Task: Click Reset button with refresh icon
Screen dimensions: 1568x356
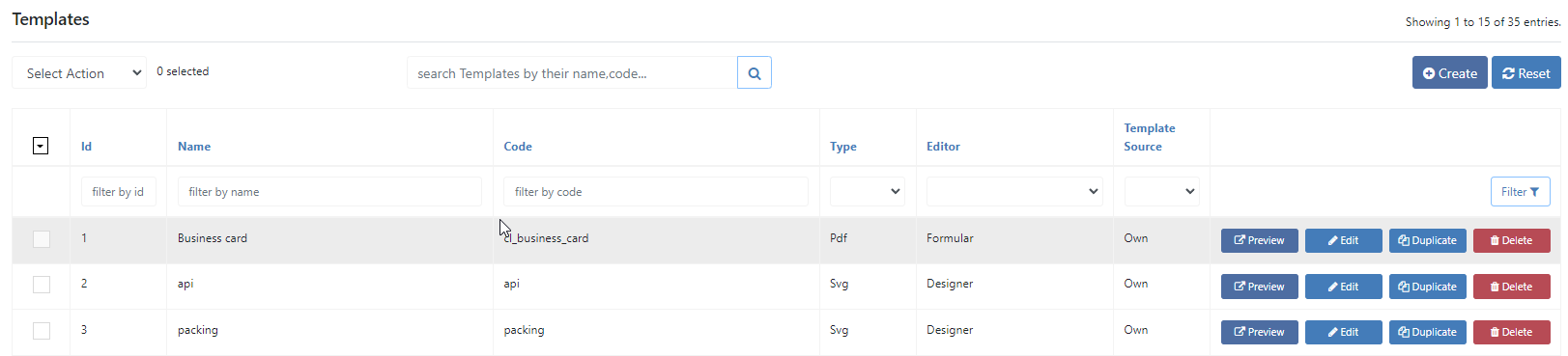Action: pyautogui.click(x=1525, y=73)
